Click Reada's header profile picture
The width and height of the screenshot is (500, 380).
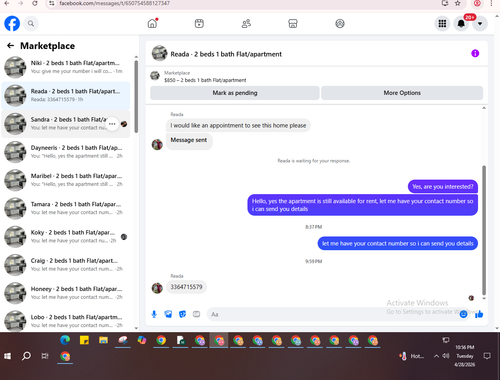pos(159,53)
